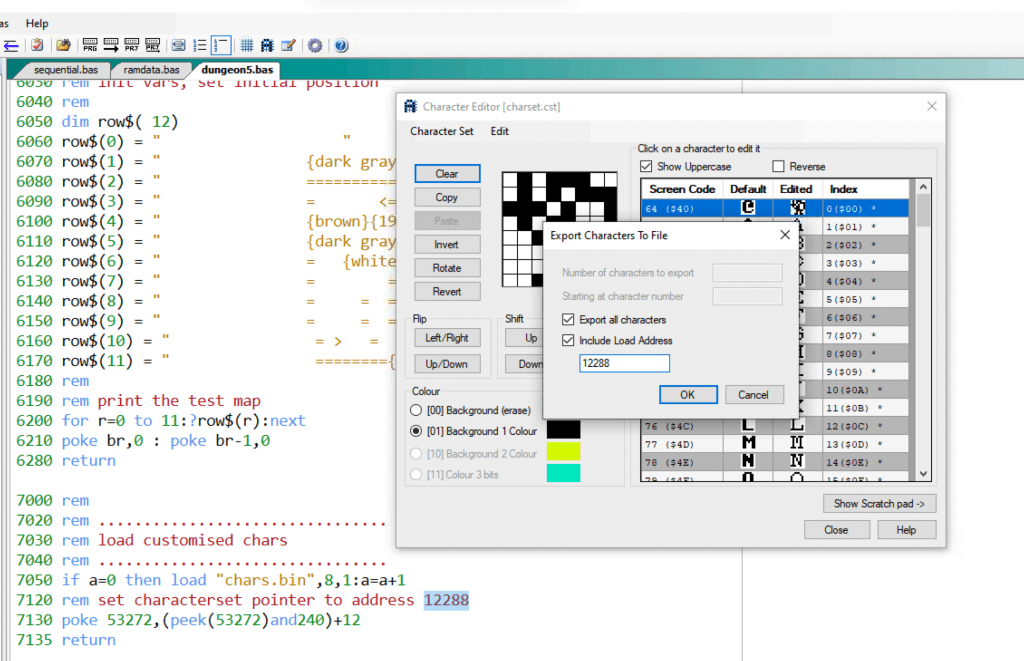Click the clipboard checkmark toolbar icon

pyautogui.click(x=38, y=45)
